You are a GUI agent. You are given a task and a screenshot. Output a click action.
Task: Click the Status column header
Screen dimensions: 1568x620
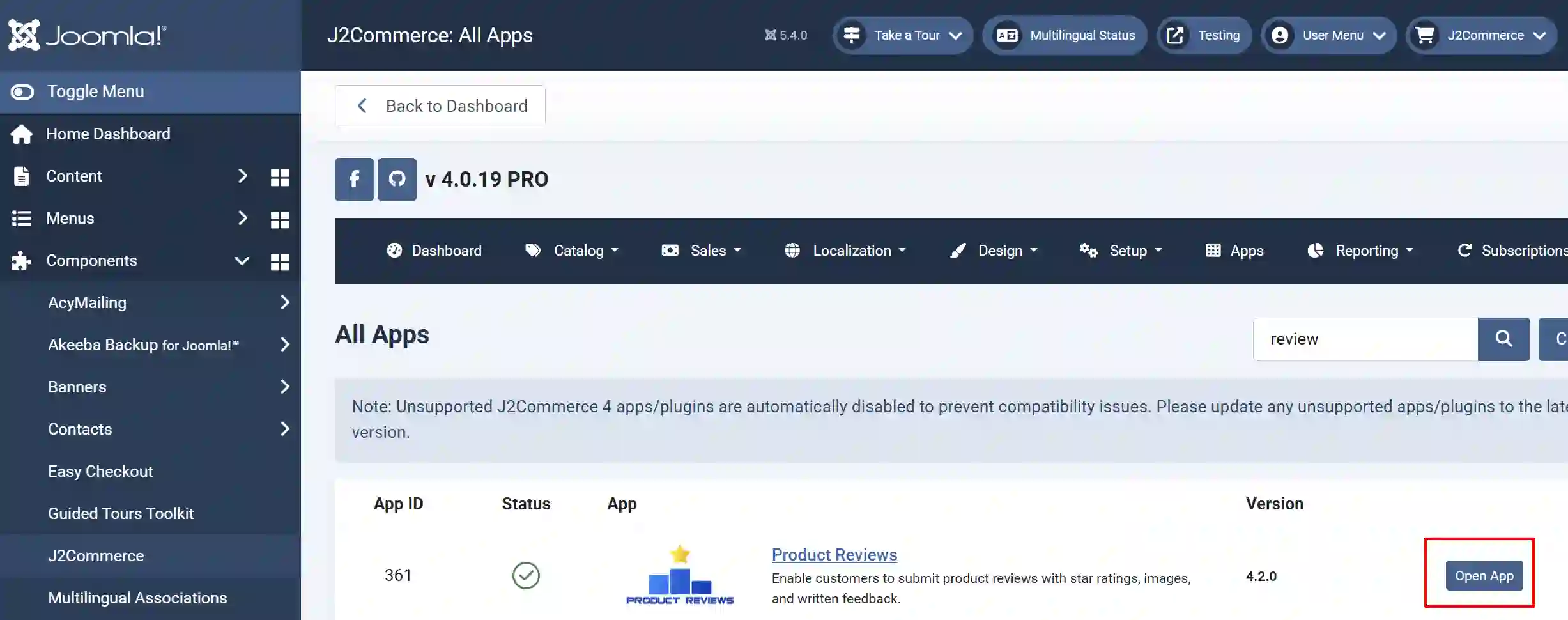pos(526,504)
